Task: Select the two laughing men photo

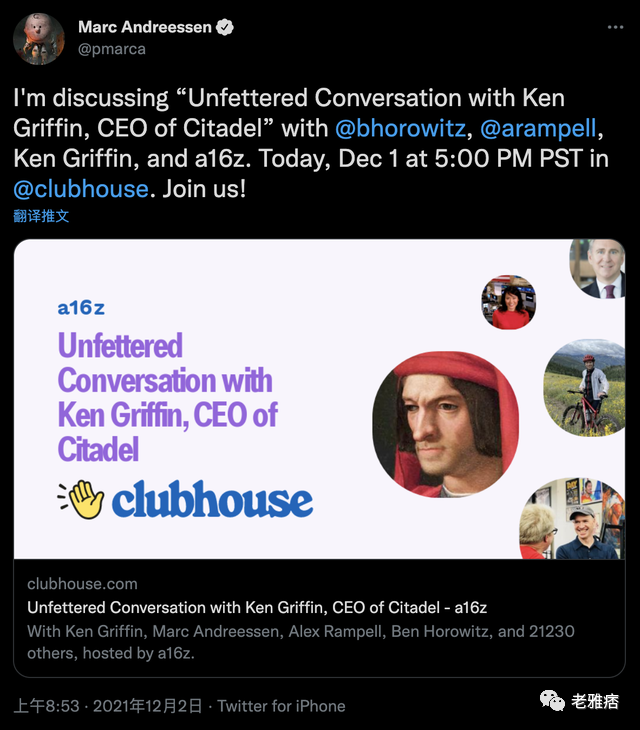Action: coord(578,520)
